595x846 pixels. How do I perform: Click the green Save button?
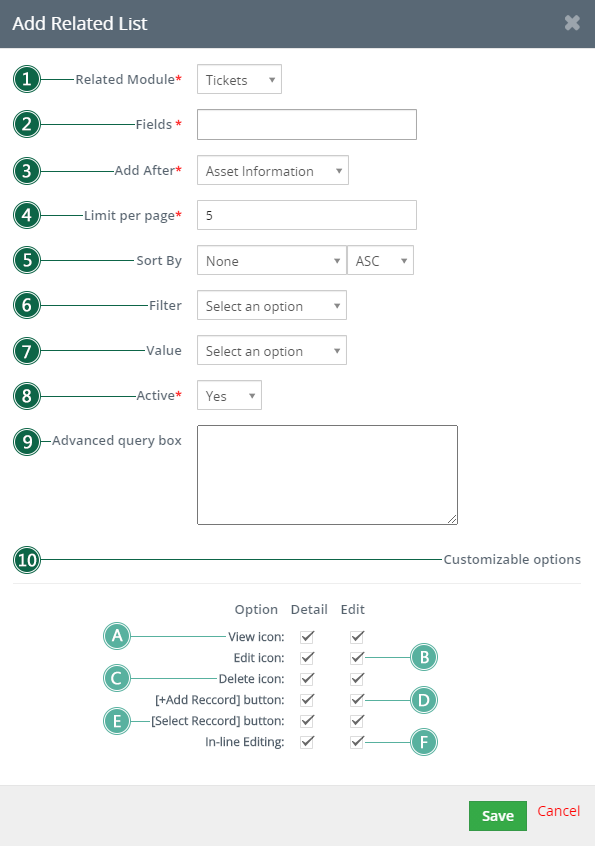coord(497,816)
